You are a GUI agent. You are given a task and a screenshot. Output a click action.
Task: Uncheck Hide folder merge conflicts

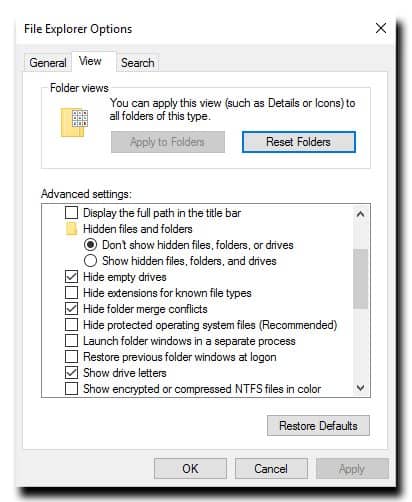point(71,309)
